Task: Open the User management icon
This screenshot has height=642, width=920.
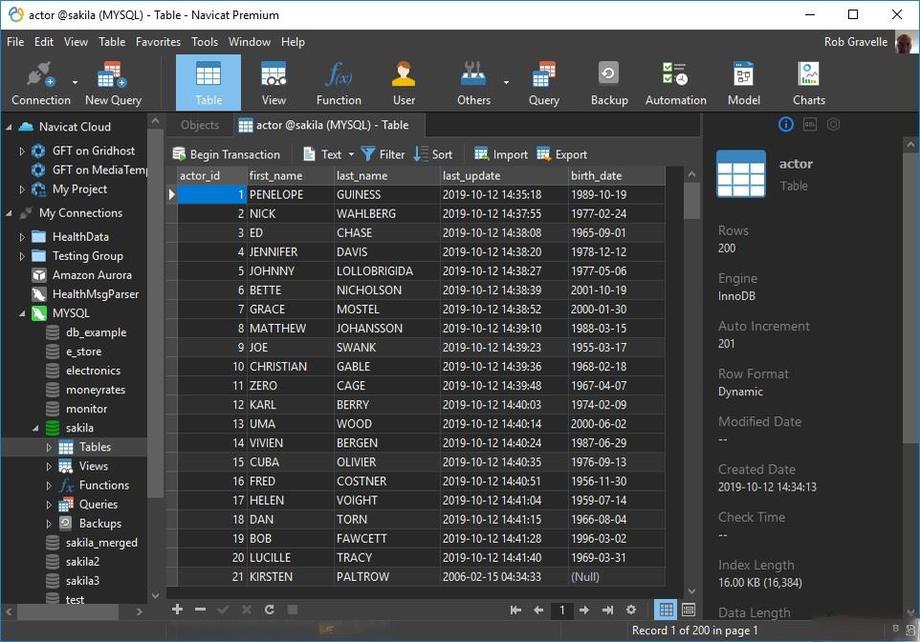Action: pyautogui.click(x=404, y=83)
